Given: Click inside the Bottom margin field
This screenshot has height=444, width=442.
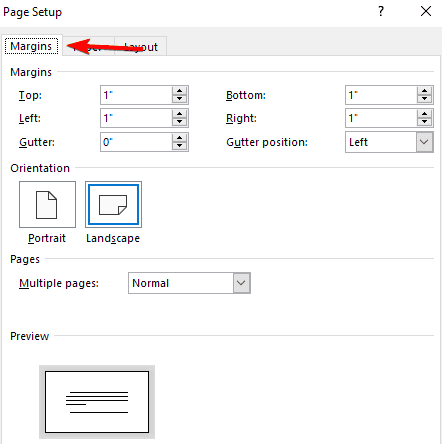Looking at the screenshot, I should [381, 95].
